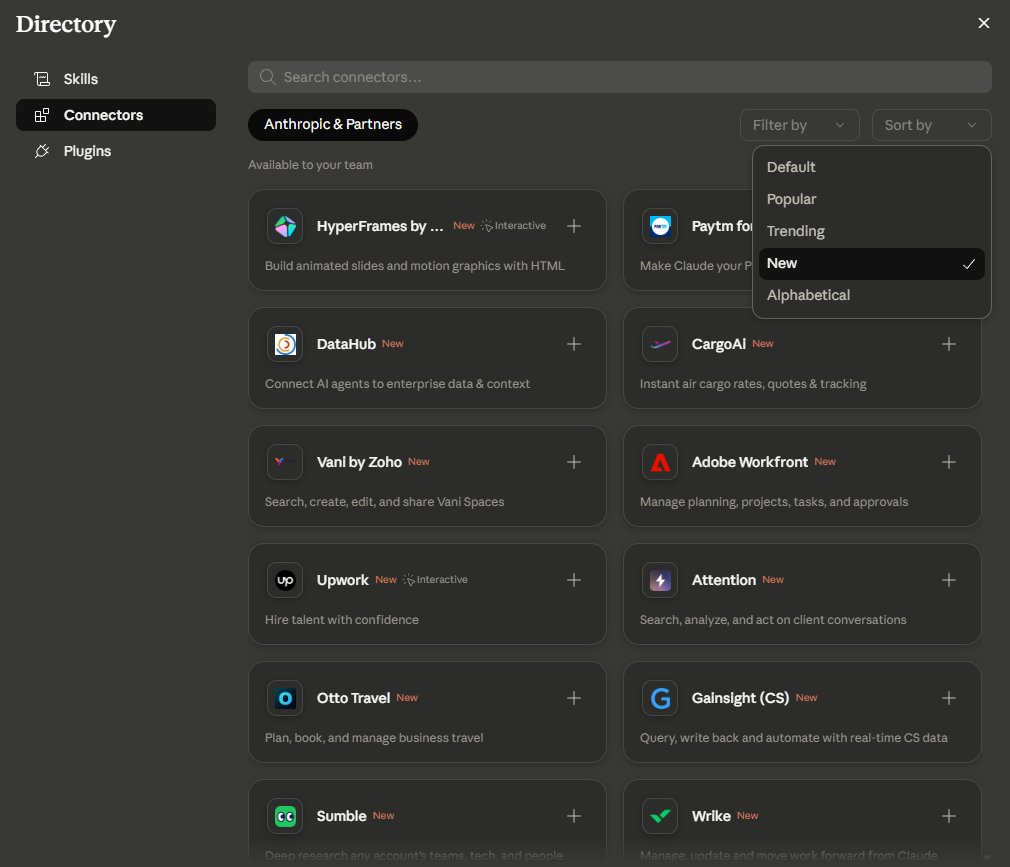Add the Attention connector with plus
Screen dimensions: 1010x867
pyautogui.click(x=949, y=580)
